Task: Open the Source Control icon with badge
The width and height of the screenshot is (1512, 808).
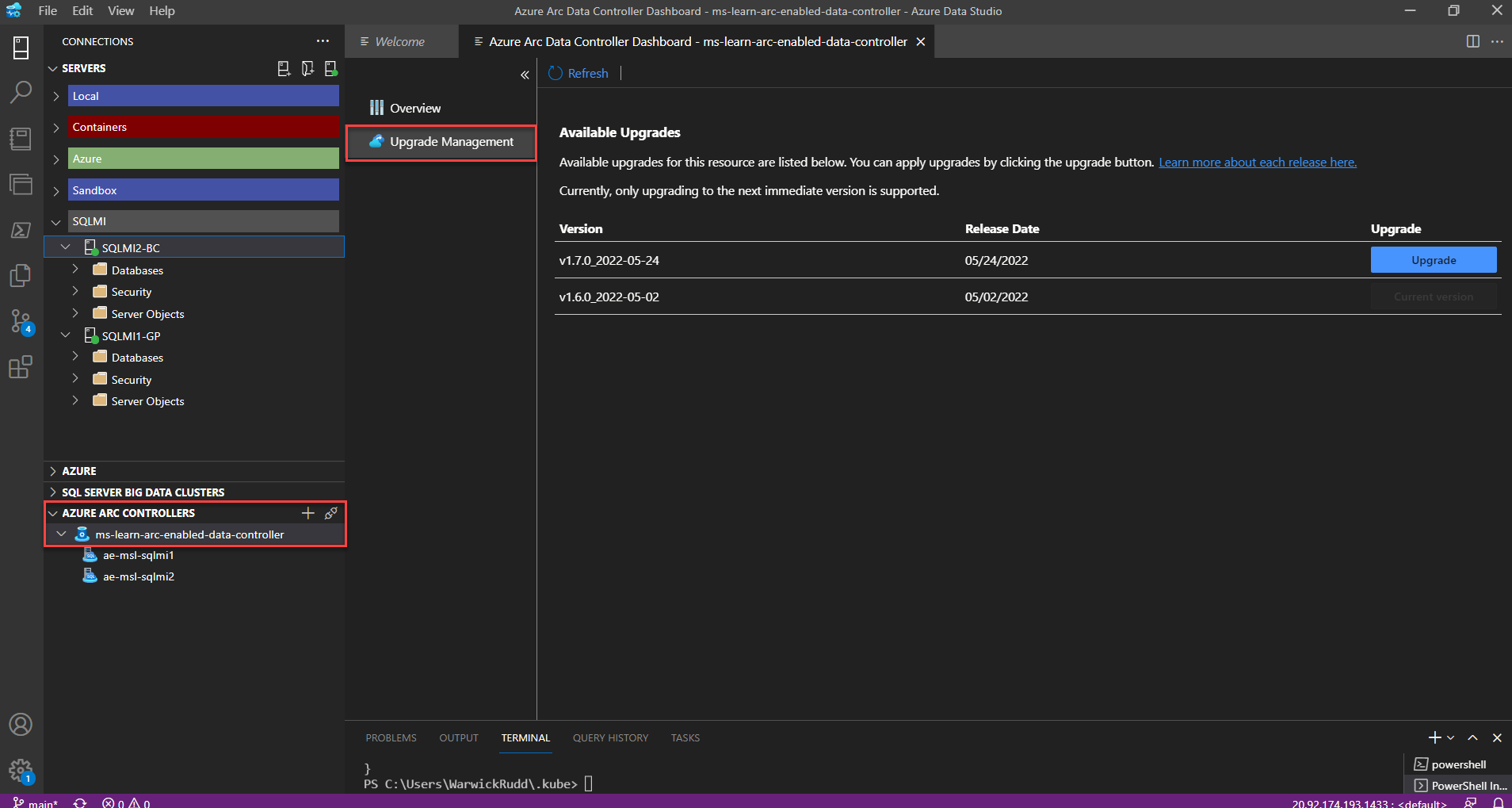Action: tap(21, 321)
